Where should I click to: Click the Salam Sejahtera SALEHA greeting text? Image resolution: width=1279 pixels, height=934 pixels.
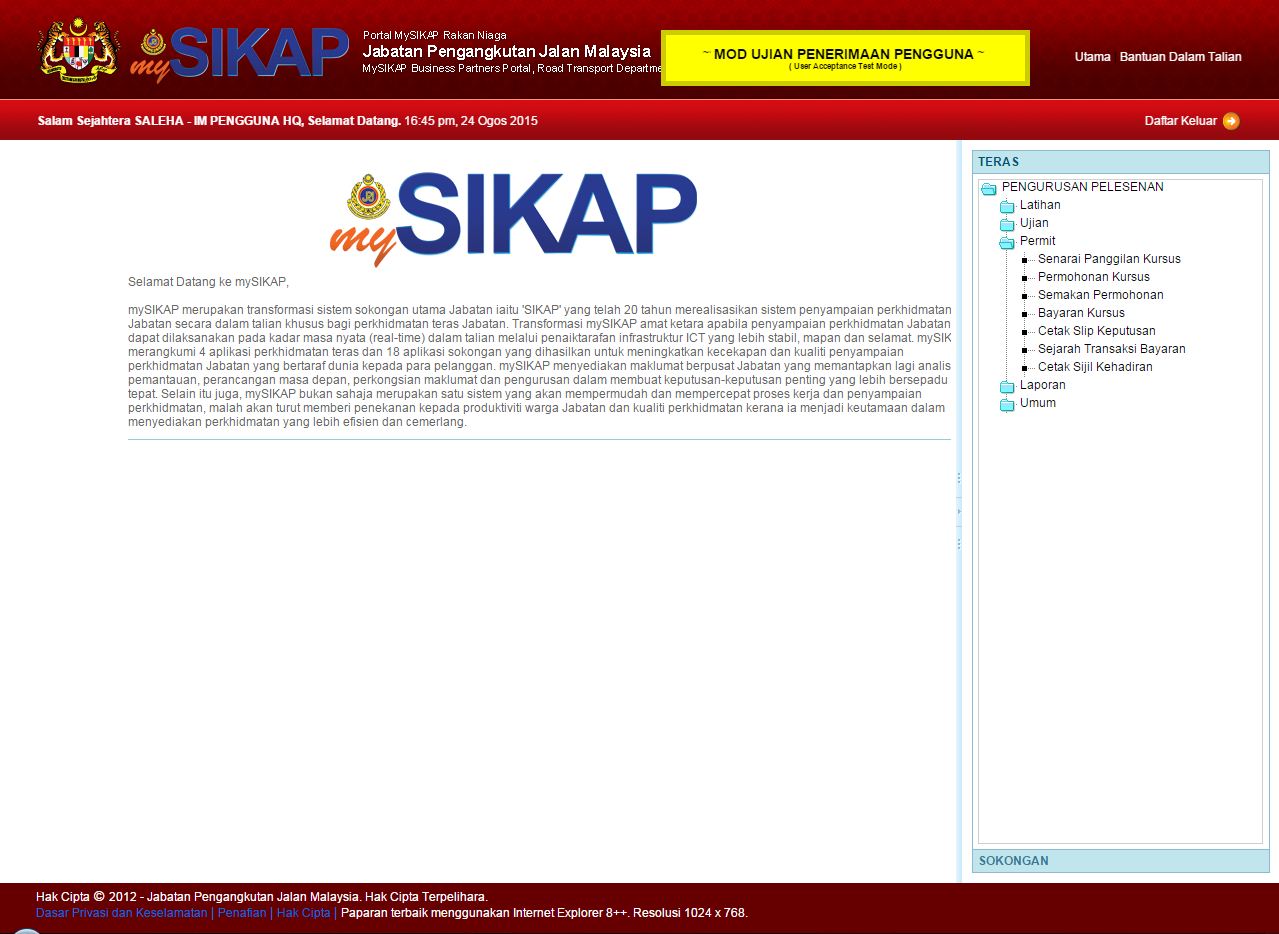tap(219, 121)
